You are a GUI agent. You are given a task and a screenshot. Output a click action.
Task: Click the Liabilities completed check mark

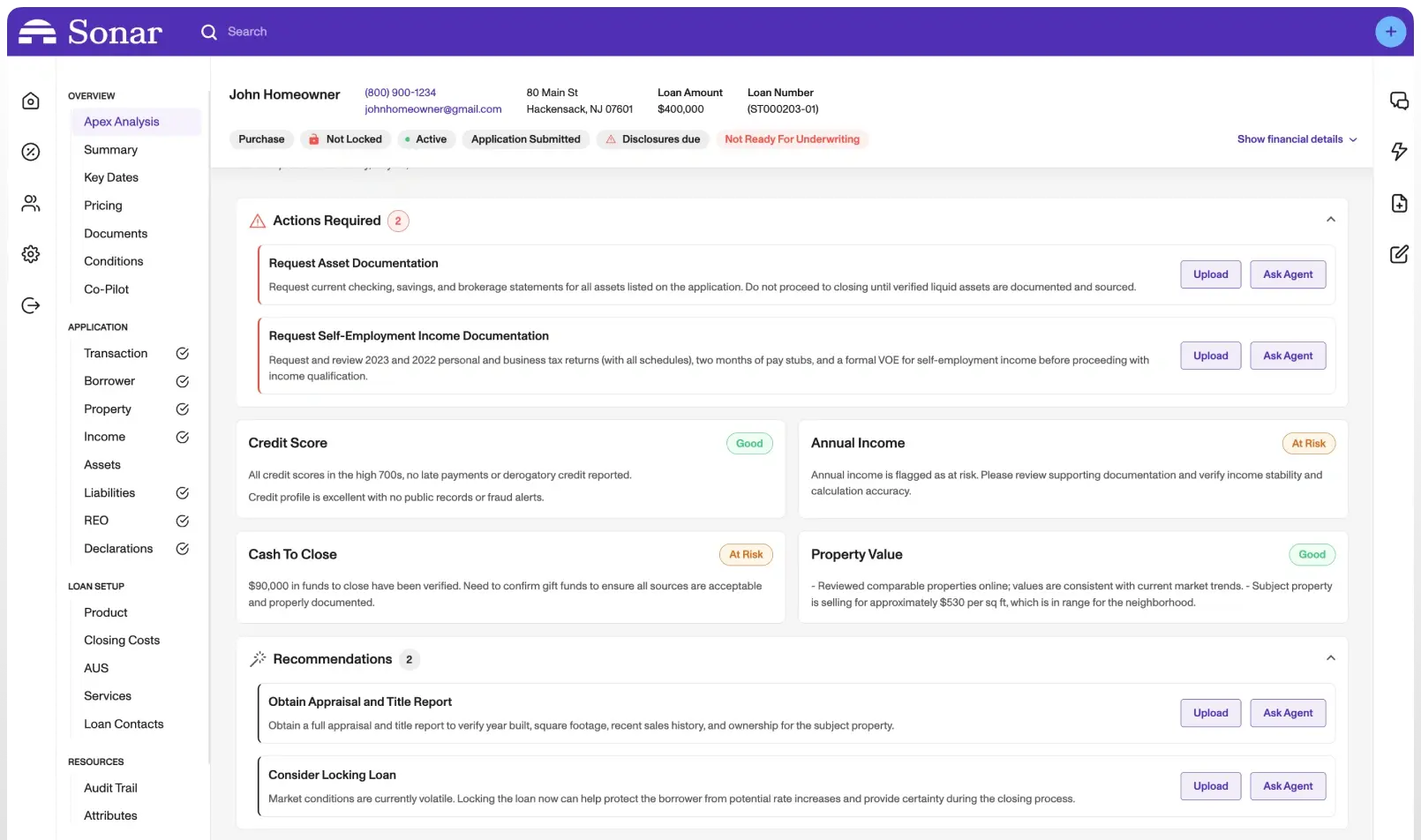pos(183,493)
